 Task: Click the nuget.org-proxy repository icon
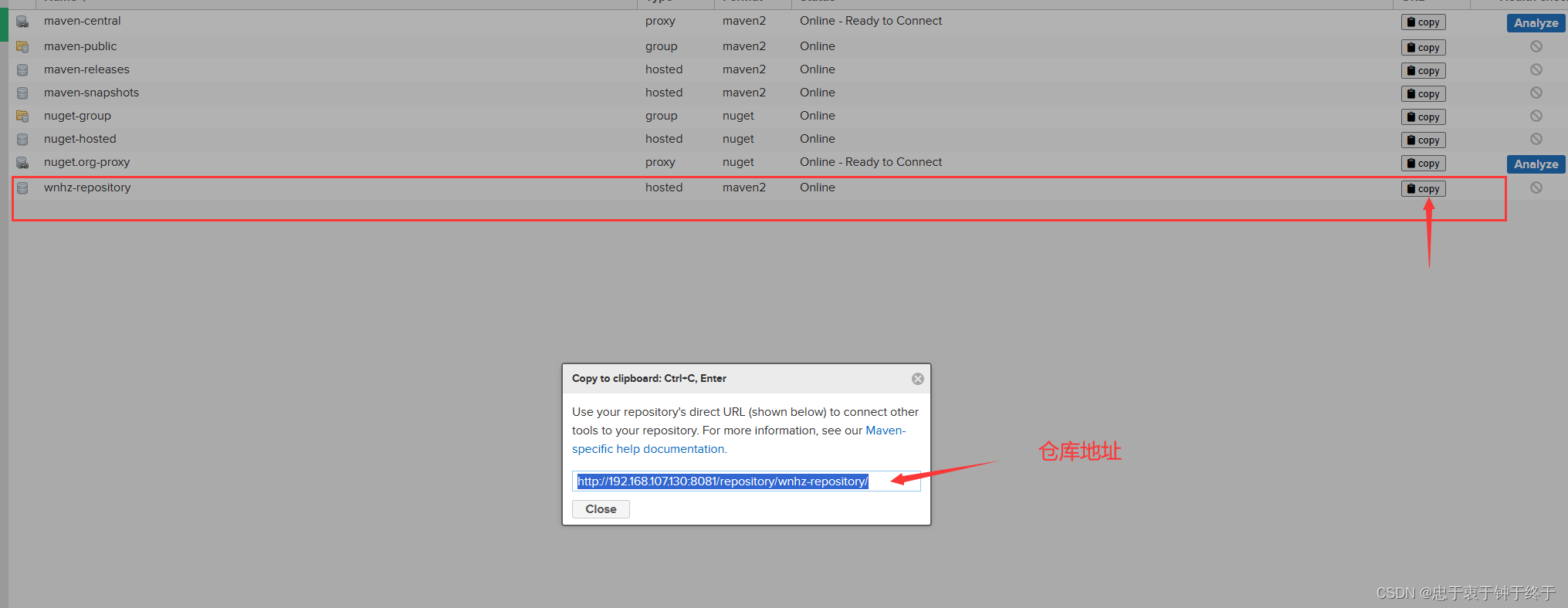click(22, 163)
